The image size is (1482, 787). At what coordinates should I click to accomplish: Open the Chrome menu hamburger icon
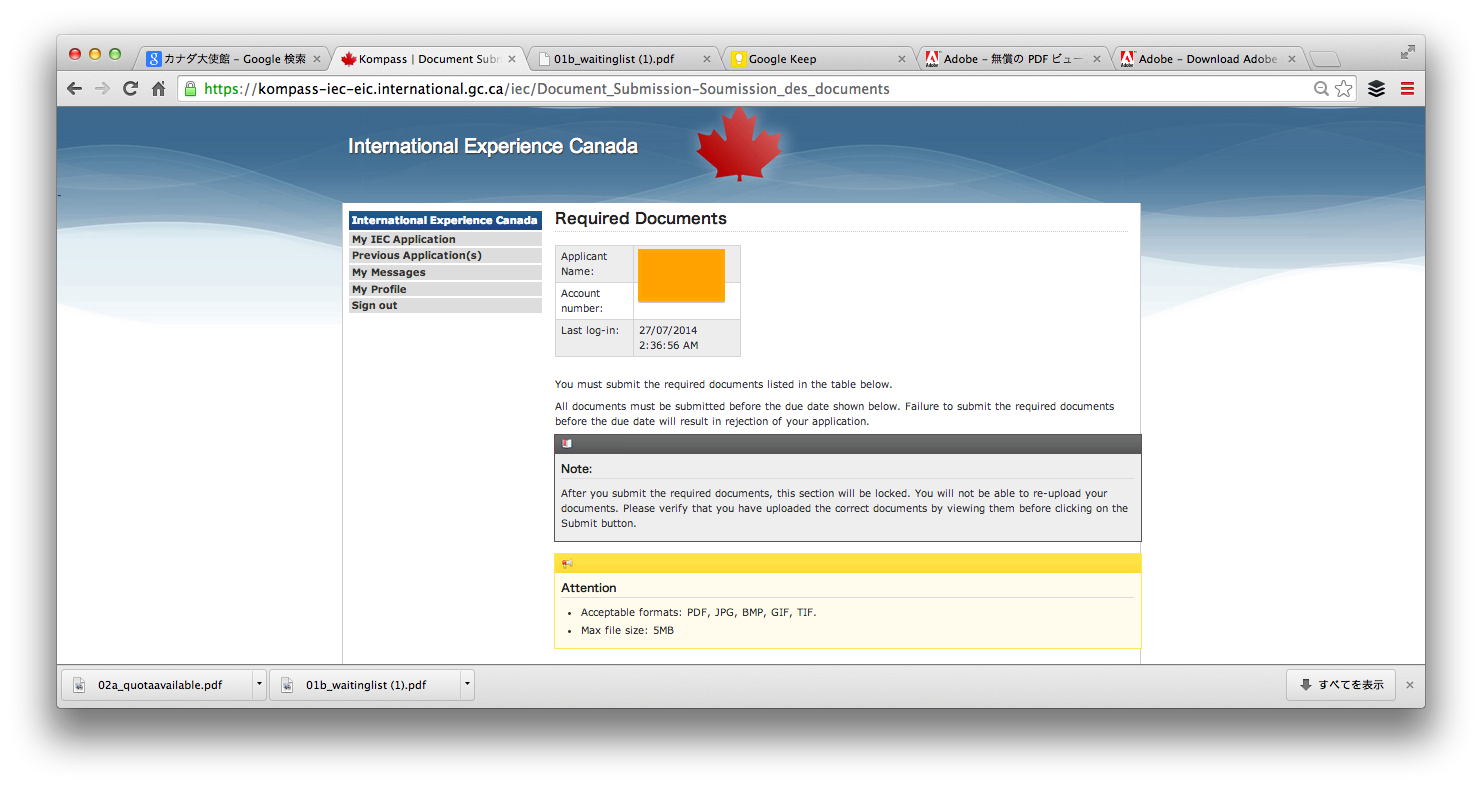point(1407,89)
